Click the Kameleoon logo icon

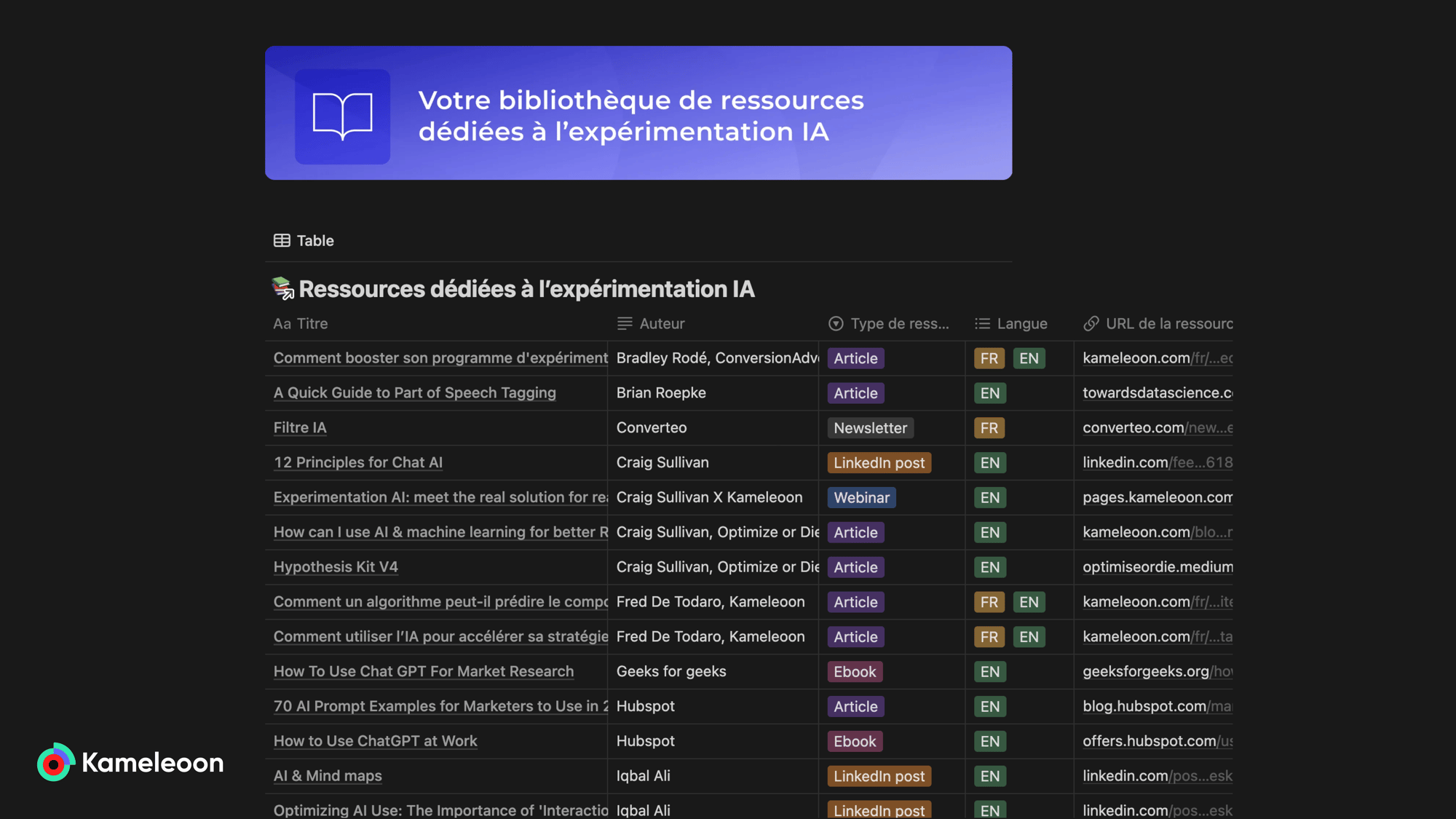click(55, 762)
